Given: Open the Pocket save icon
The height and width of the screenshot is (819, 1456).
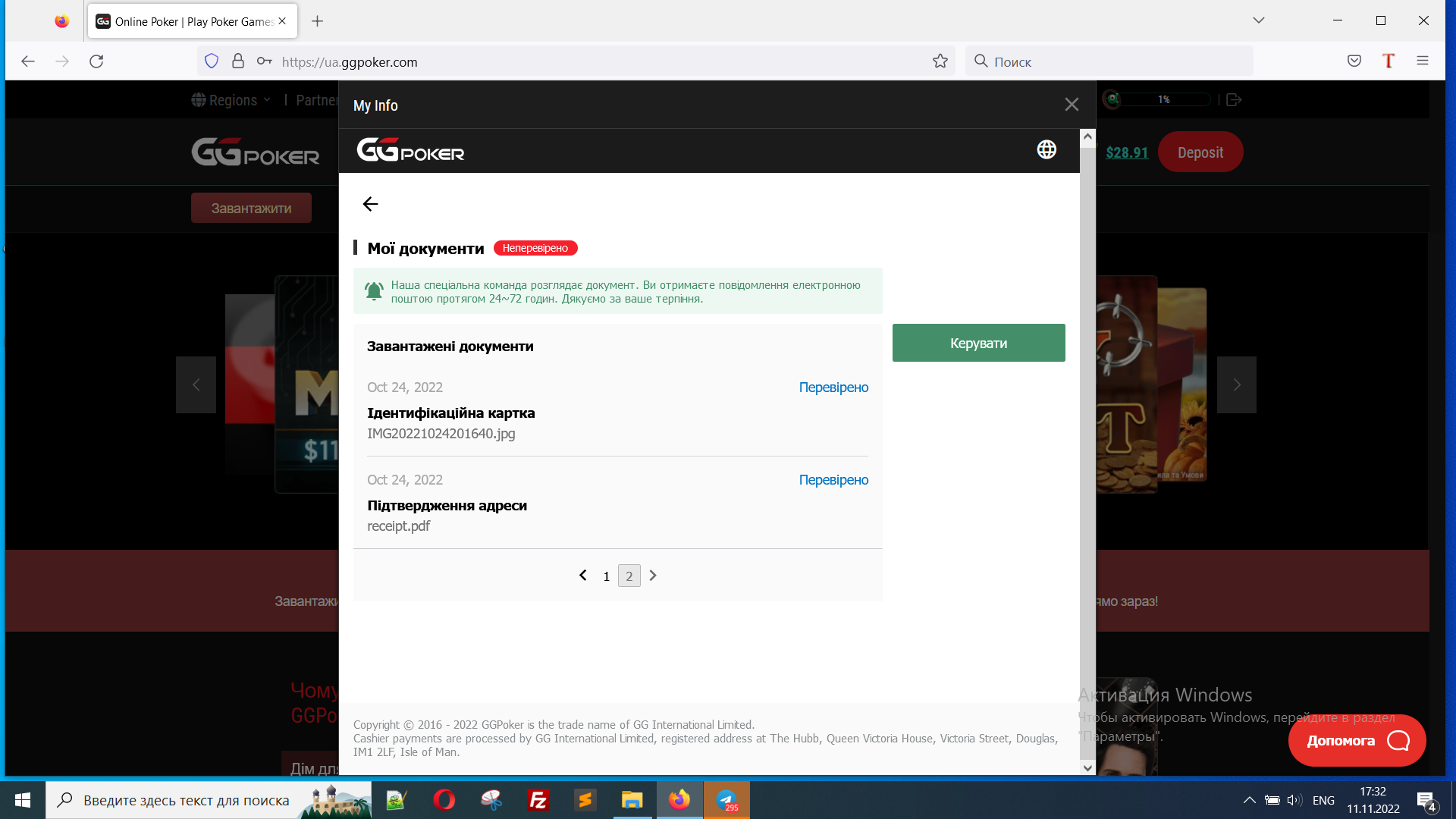Looking at the screenshot, I should click(1354, 61).
